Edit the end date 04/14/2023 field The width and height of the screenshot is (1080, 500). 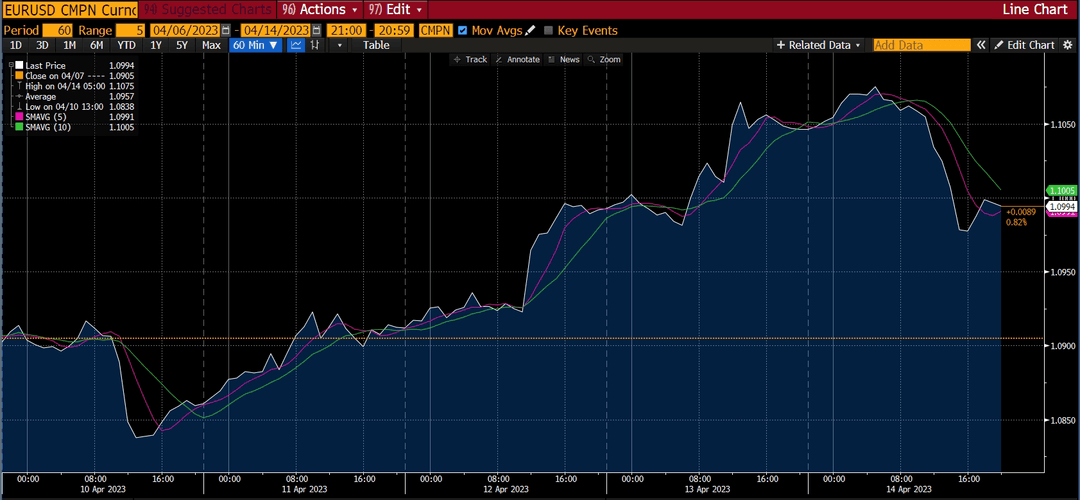[x=276, y=30]
